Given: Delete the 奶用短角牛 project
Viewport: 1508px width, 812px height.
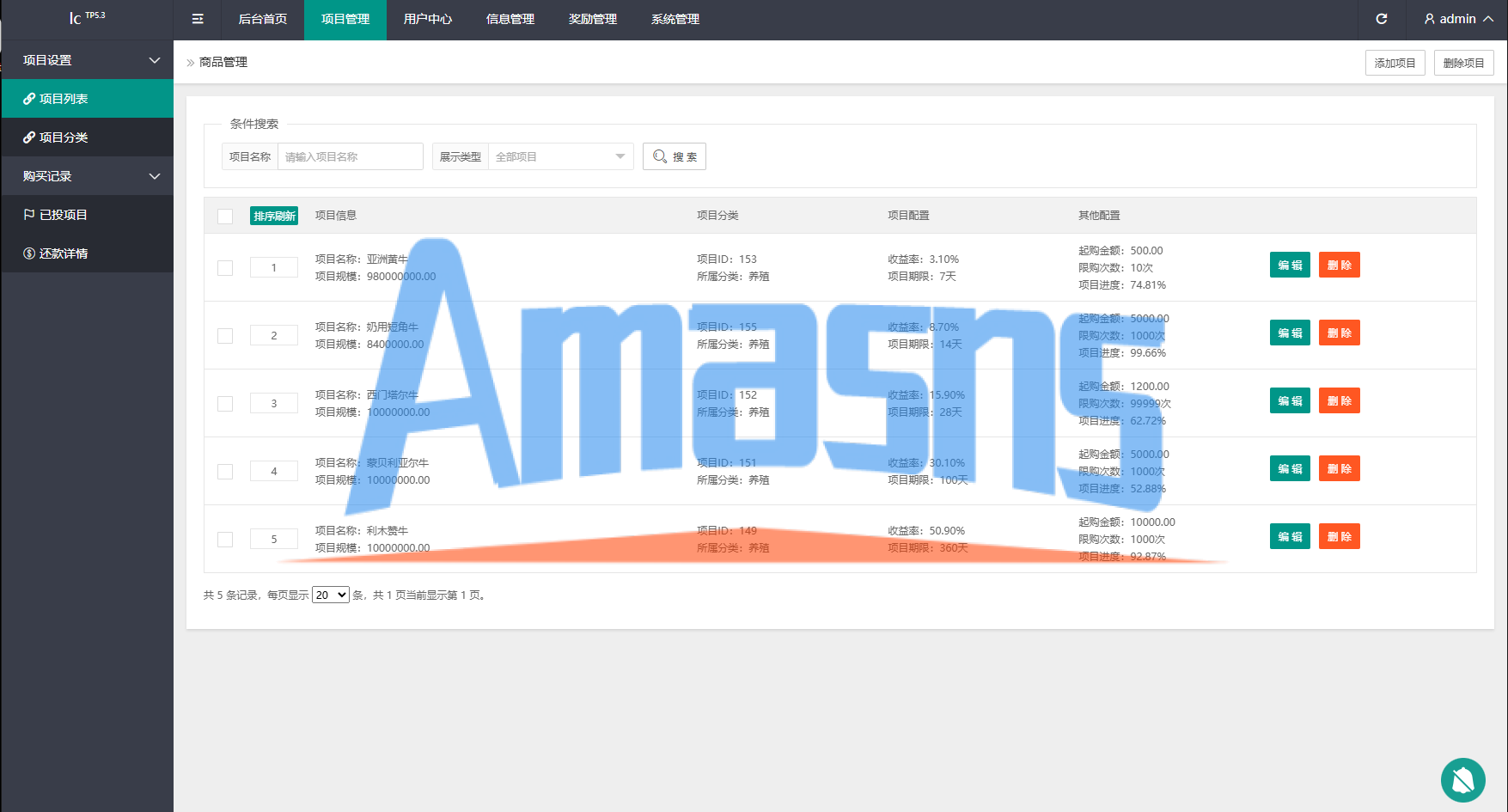Looking at the screenshot, I should pyautogui.click(x=1340, y=333).
